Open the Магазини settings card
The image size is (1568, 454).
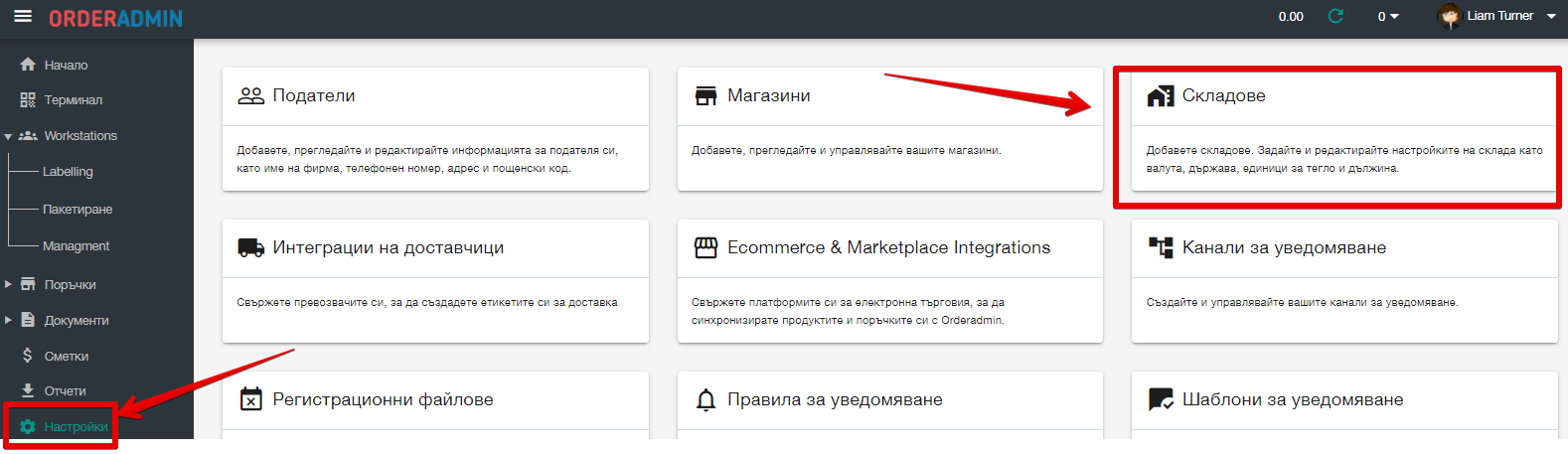point(890,129)
